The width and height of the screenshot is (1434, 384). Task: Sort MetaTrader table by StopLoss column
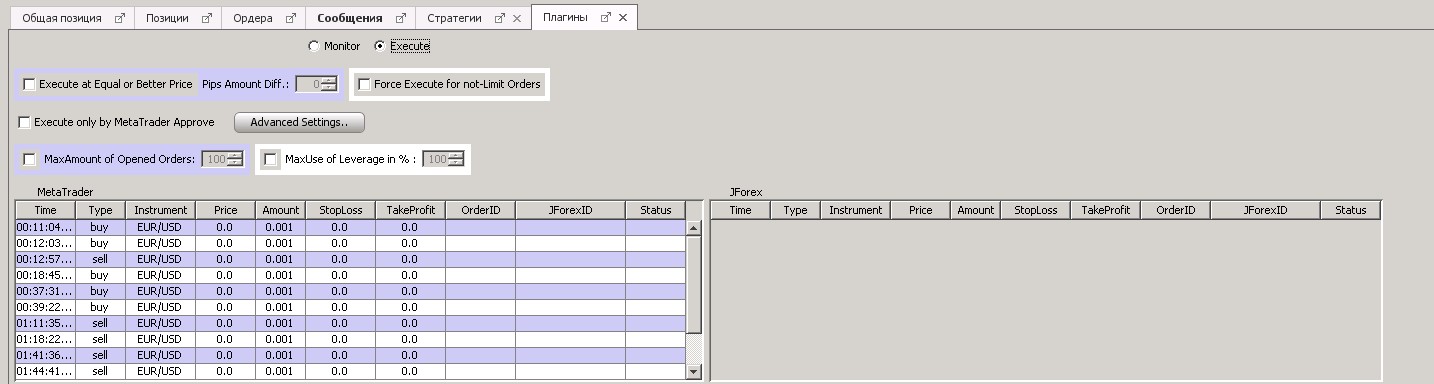click(340, 210)
